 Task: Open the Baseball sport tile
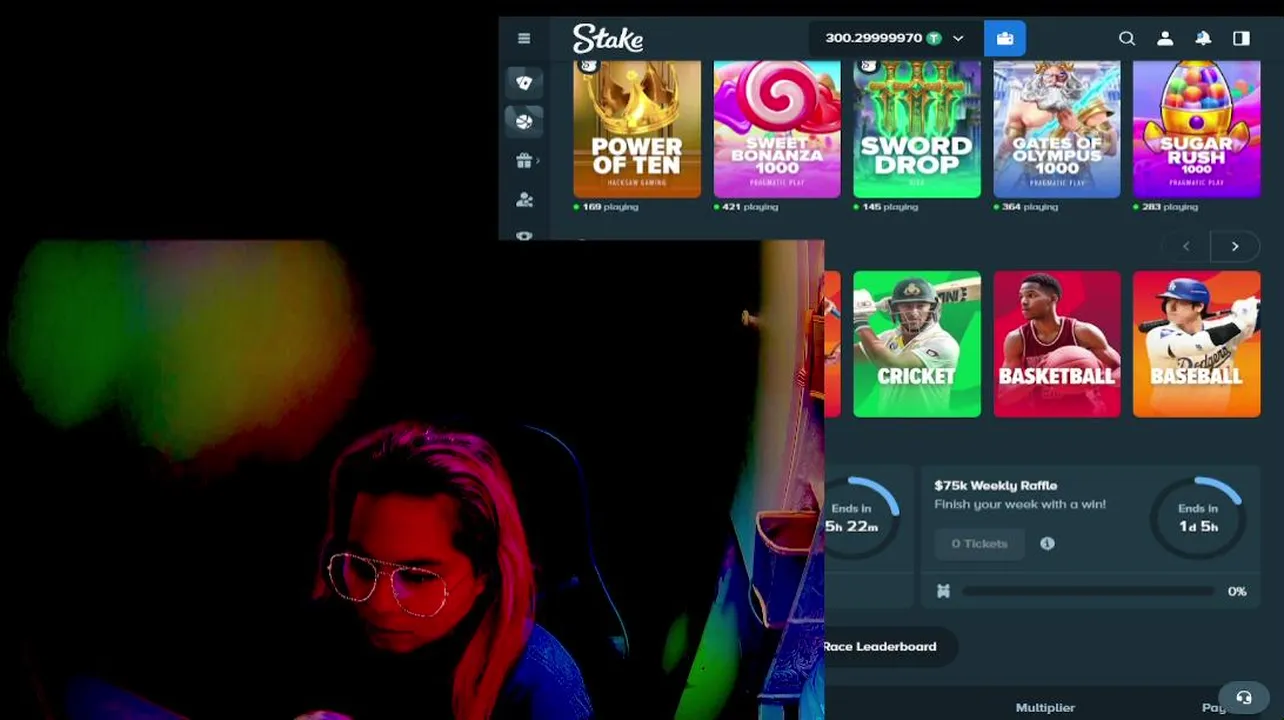(x=1197, y=344)
